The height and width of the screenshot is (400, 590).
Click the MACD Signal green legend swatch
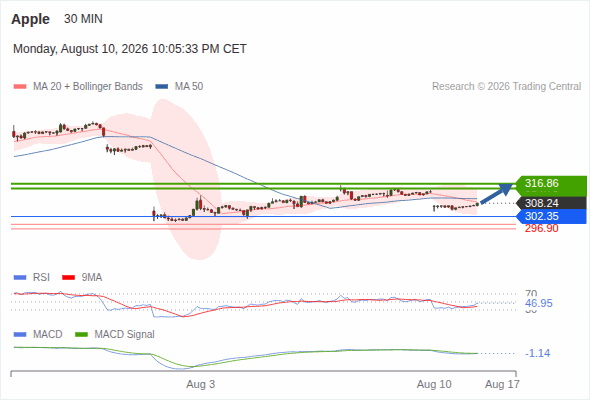(x=81, y=335)
